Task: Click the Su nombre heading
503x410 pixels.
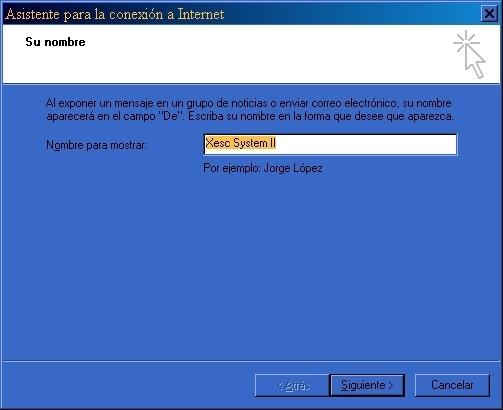Action: click(55, 42)
